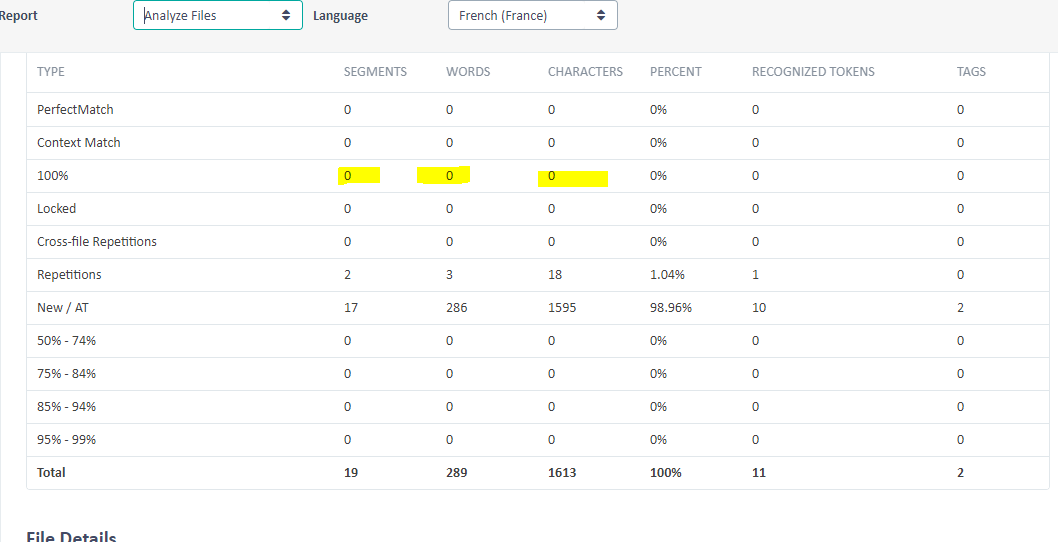
Task: Click the WORDS column header
Action: coord(468,72)
